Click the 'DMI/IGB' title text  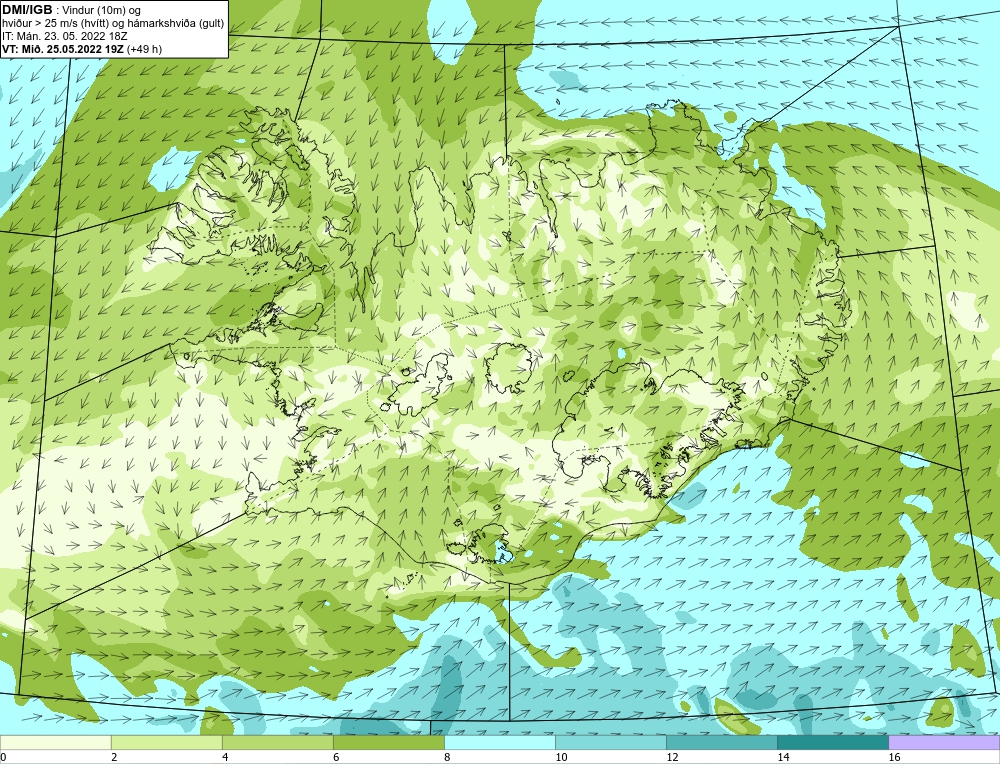[27, 10]
